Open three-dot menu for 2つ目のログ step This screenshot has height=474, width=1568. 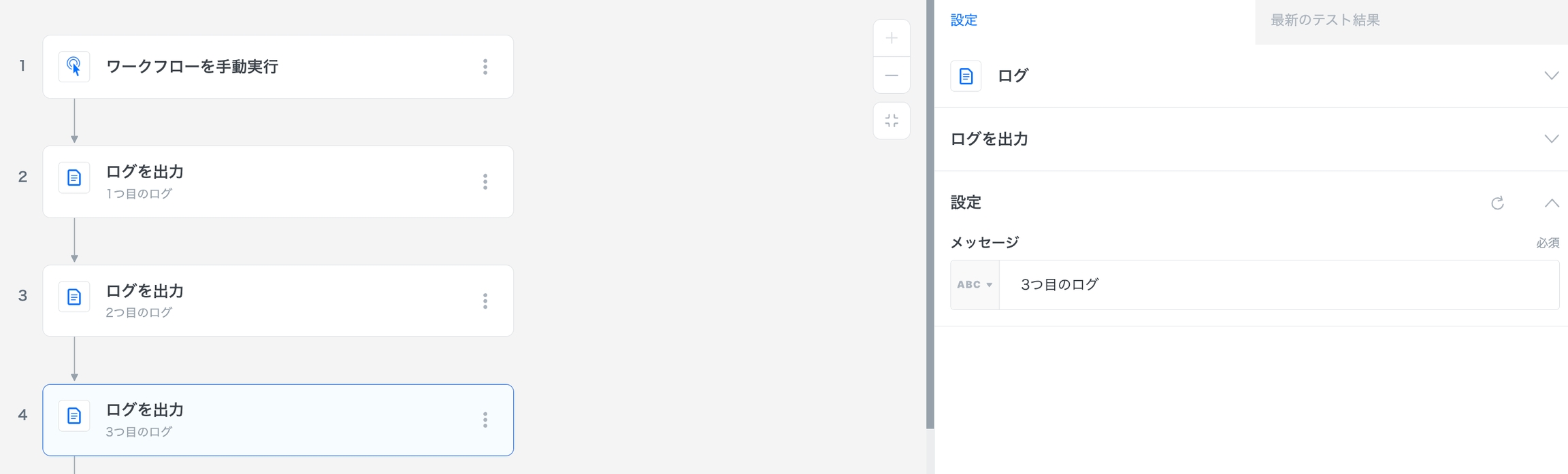pyautogui.click(x=485, y=301)
